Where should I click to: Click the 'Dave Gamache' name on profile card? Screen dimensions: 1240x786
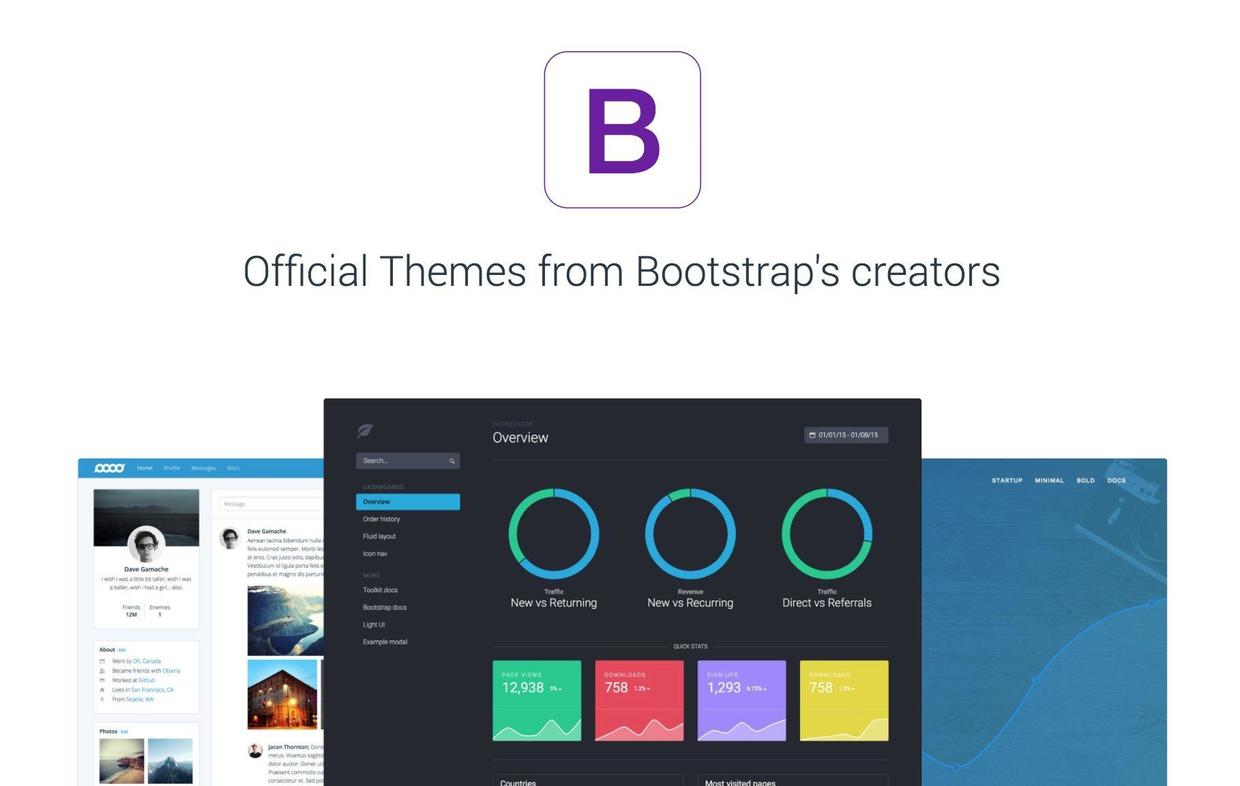click(x=146, y=569)
